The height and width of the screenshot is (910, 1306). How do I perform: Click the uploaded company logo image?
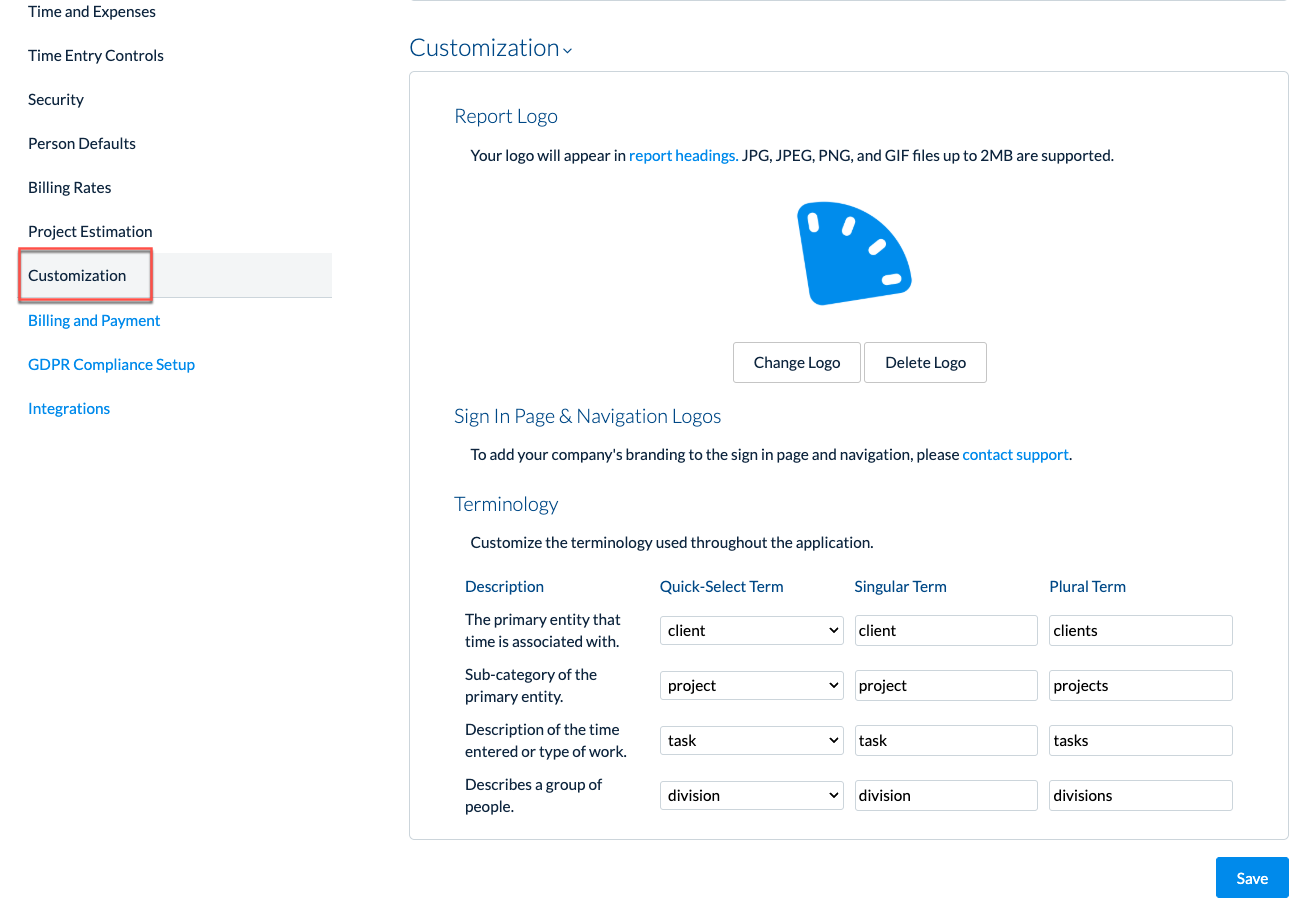(854, 252)
